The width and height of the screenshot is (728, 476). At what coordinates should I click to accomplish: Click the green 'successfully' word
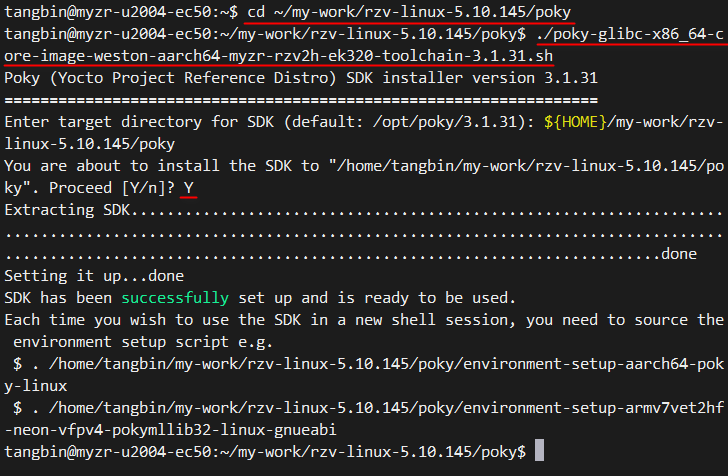tap(175, 298)
